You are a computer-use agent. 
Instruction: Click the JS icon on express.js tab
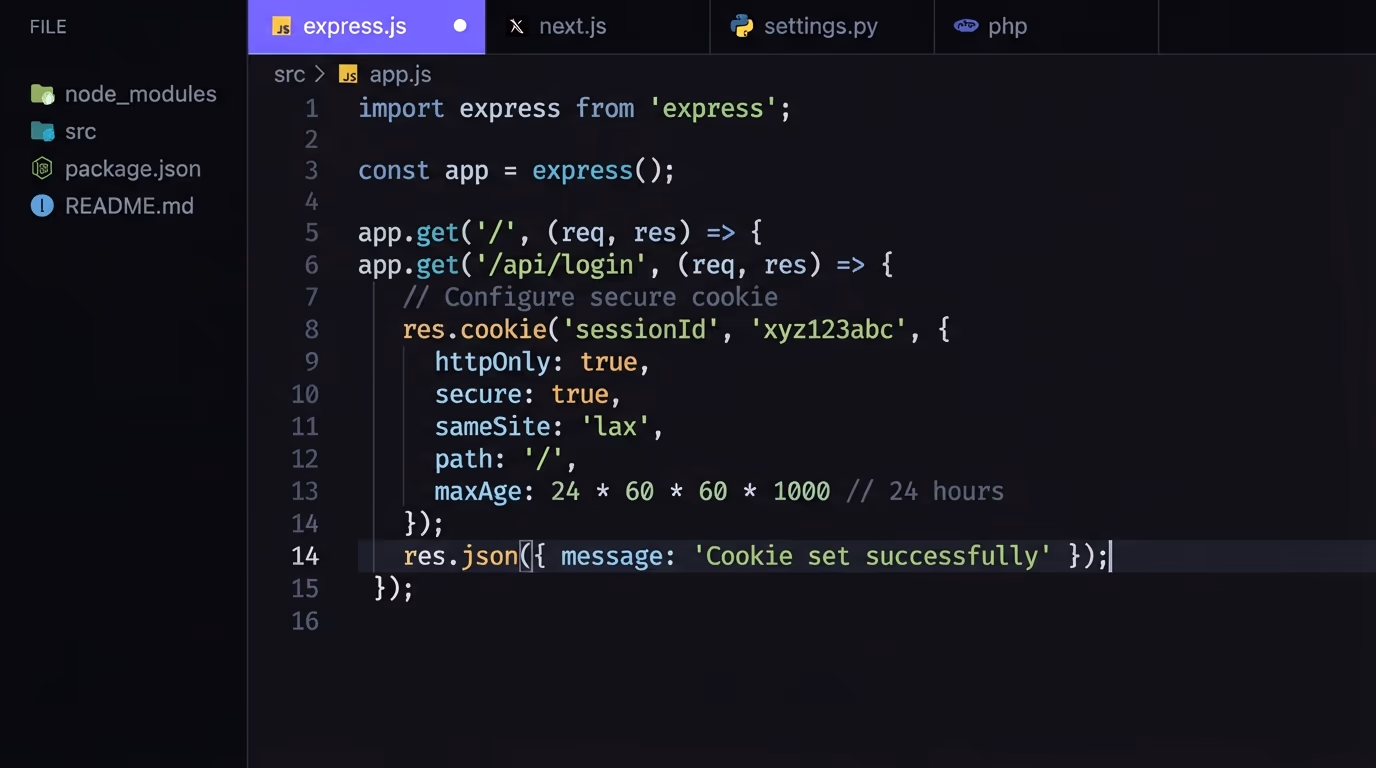282,27
